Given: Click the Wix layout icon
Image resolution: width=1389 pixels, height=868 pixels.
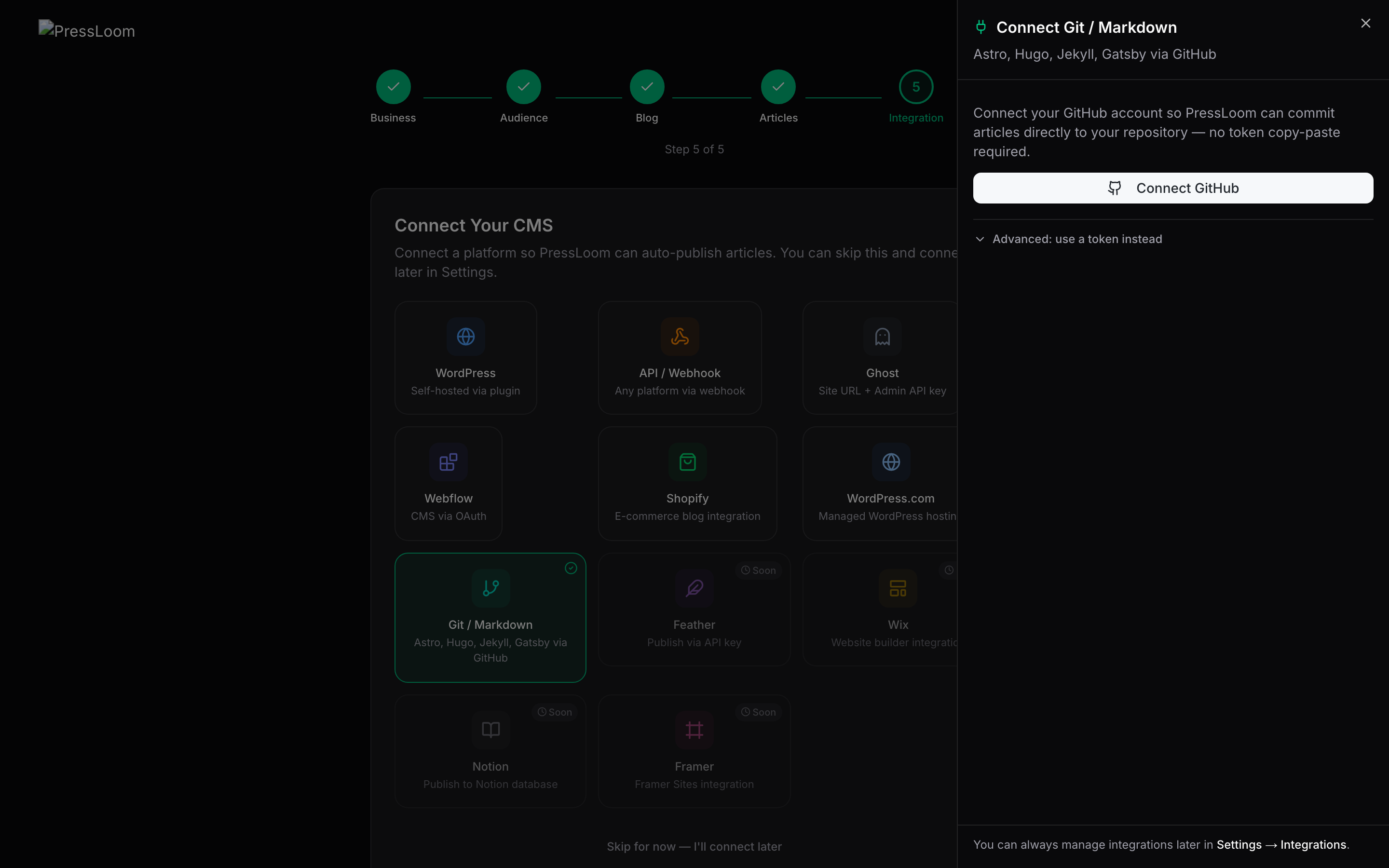Looking at the screenshot, I should pyautogui.click(x=898, y=588).
